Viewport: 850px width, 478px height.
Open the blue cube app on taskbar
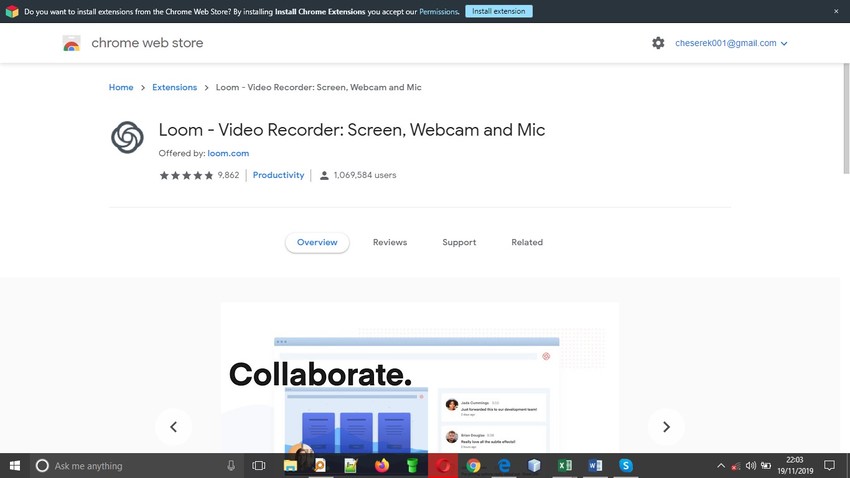coord(534,466)
